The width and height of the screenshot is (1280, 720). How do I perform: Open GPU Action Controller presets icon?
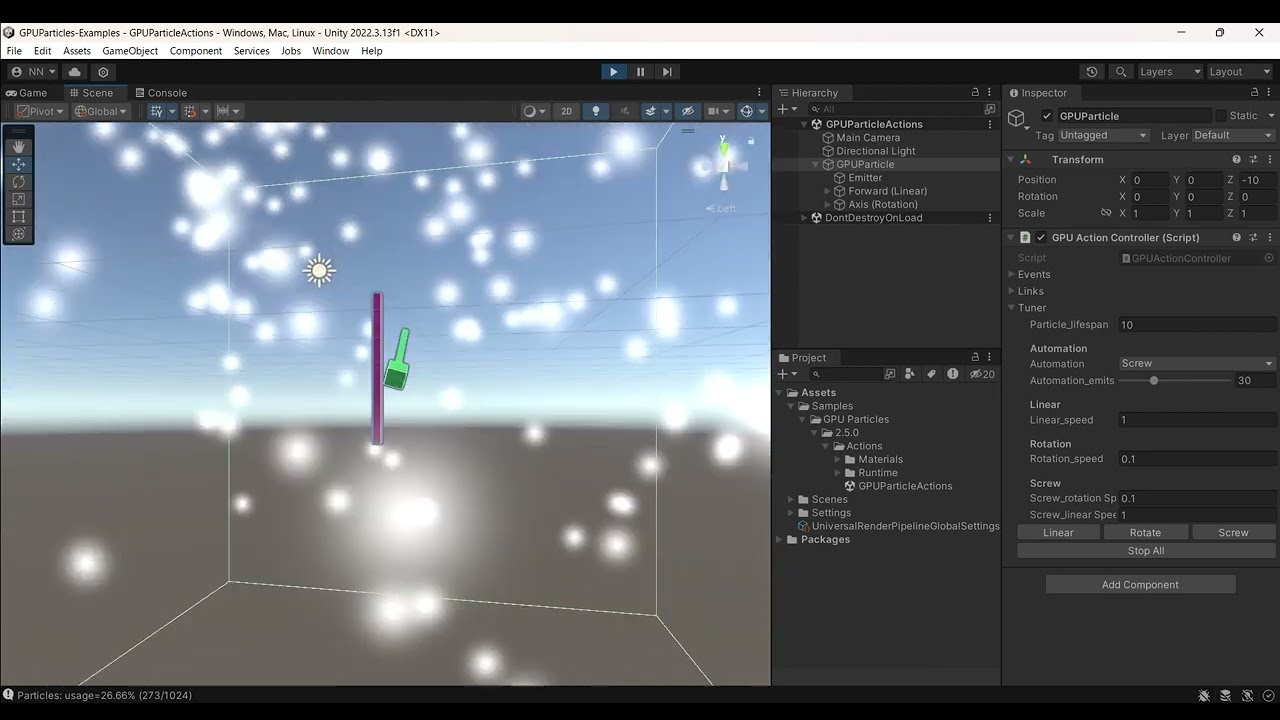pyautogui.click(x=1254, y=237)
